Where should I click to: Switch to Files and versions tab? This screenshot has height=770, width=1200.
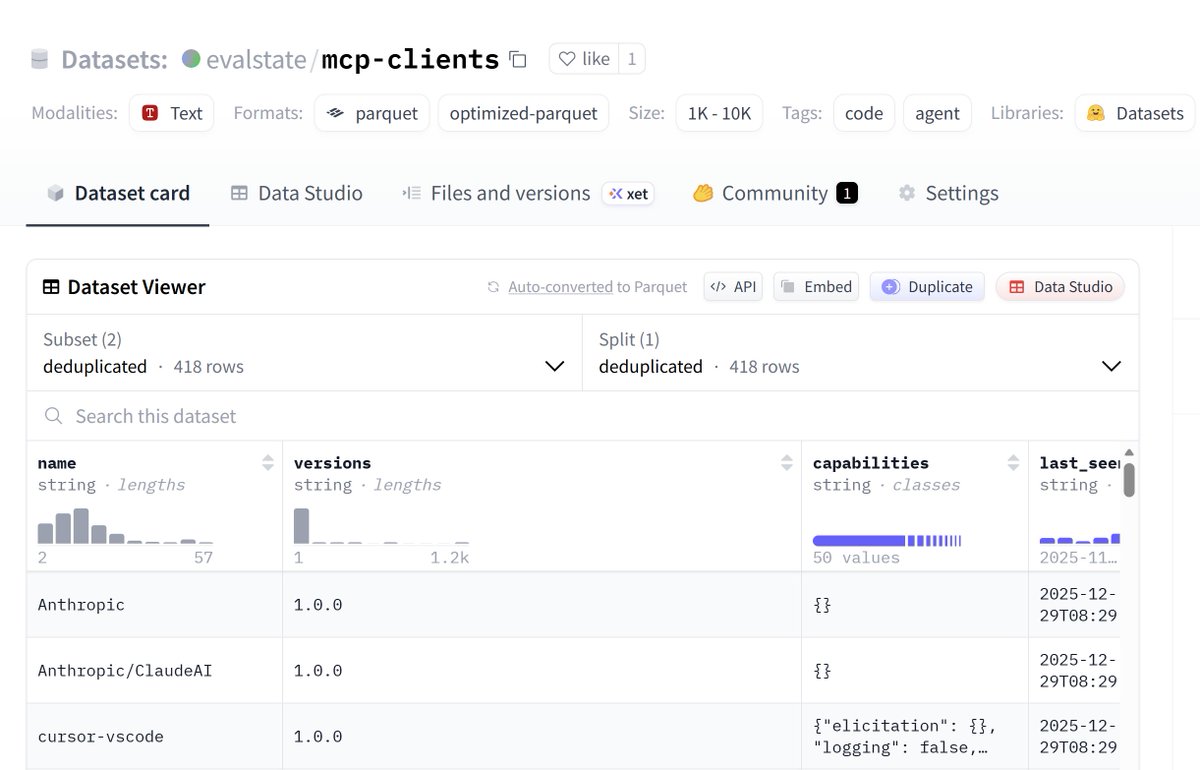point(496,193)
